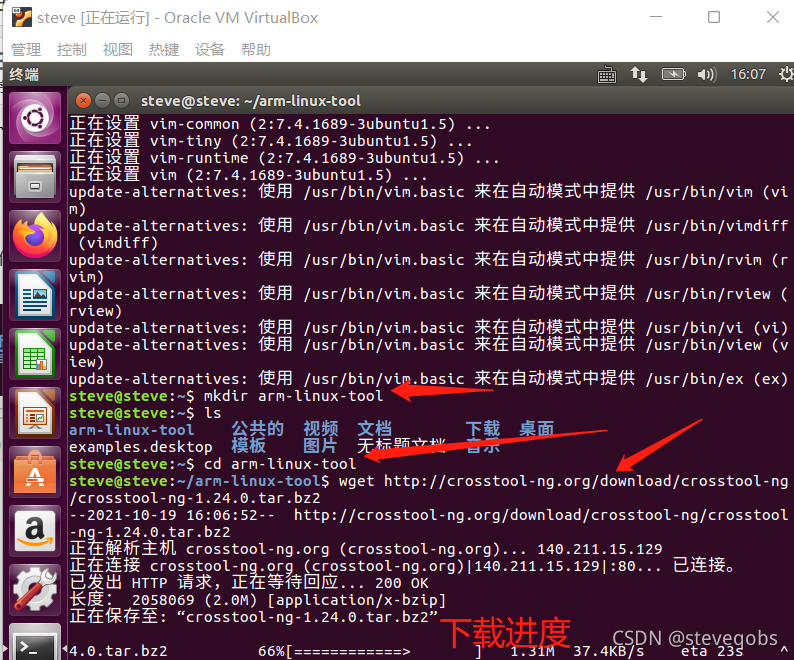
Task: Open Amazon launcher in dock
Action: (34, 530)
